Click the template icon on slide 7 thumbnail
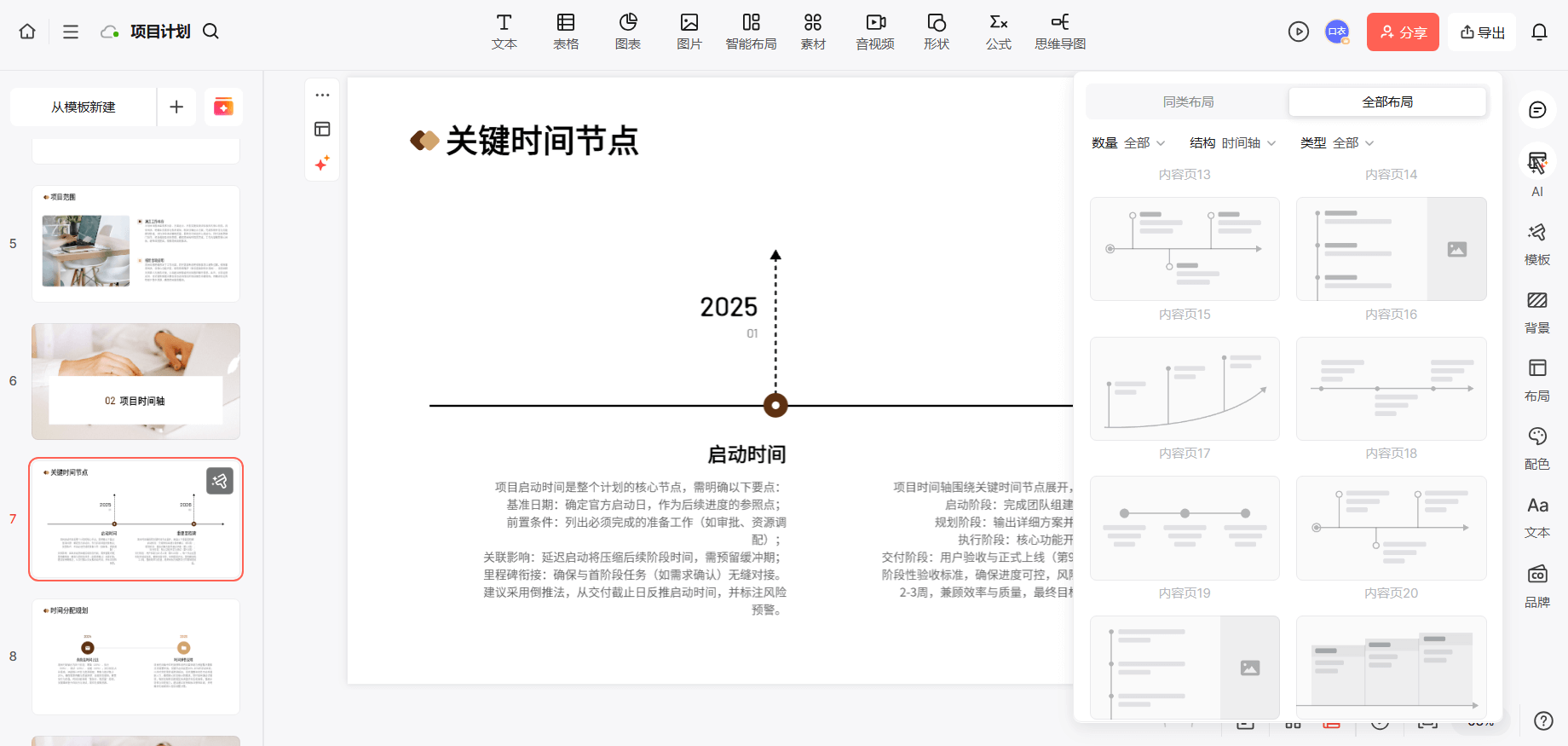 tap(220, 481)
